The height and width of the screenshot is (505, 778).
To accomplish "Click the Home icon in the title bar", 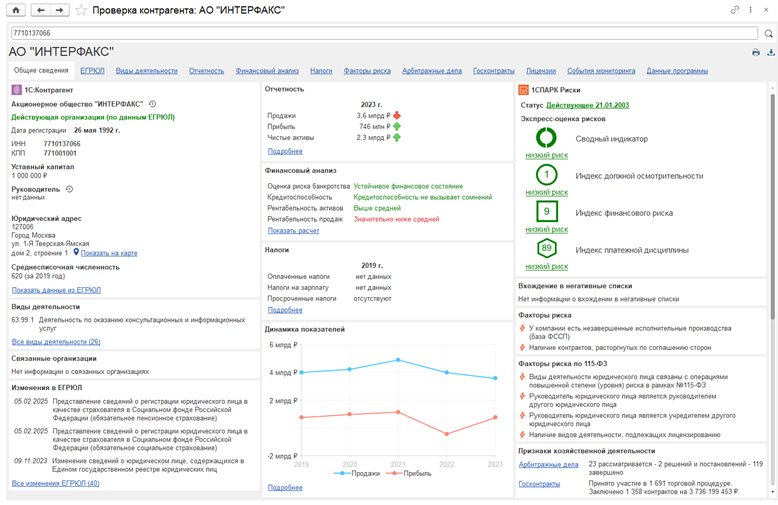I will coord(15,10).
